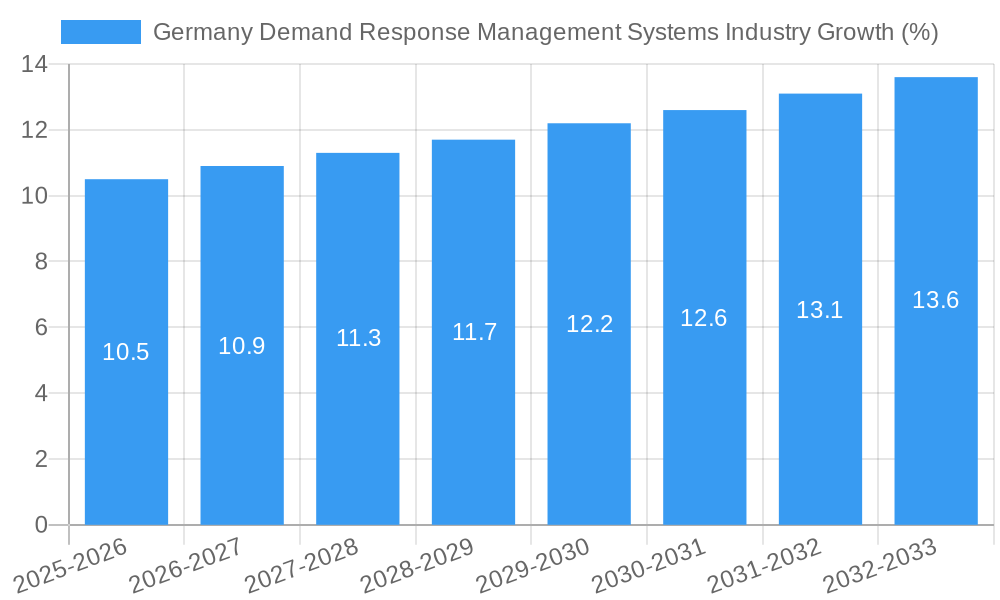
Task: Select the 2029-2030 bar
Action: (589, 324)
